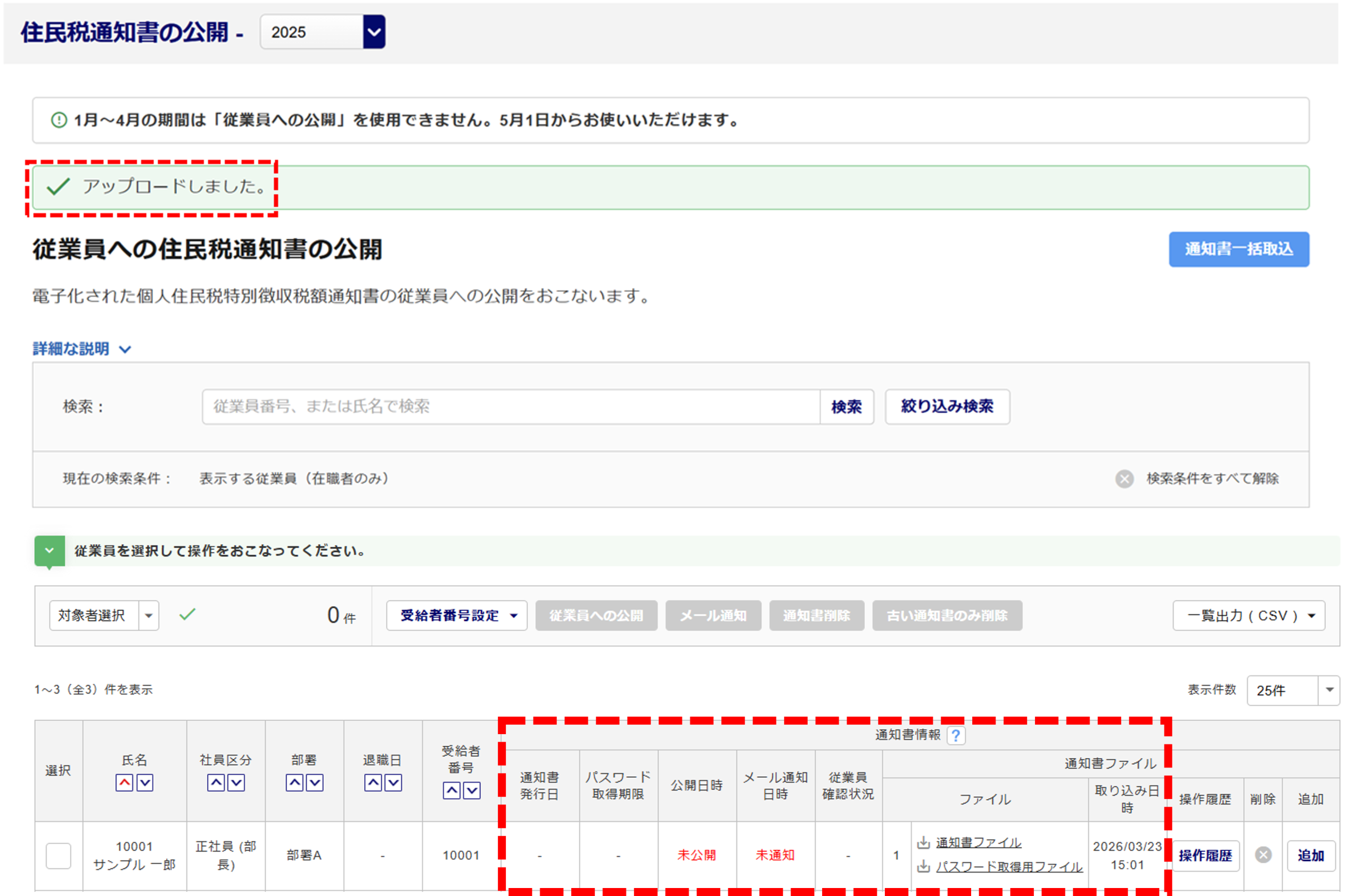Open the 対象者選択 dropdown arrow
The height and width of the screenshot is (896, 1363).
click(x=149, y=615)
